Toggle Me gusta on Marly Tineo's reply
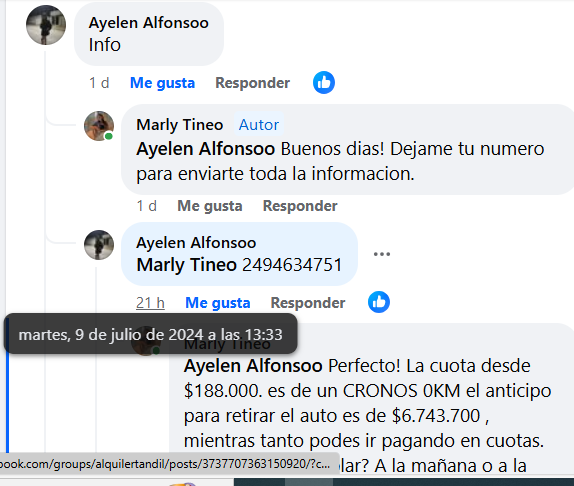This screenshot has width=574, height=486. point(210,206)
